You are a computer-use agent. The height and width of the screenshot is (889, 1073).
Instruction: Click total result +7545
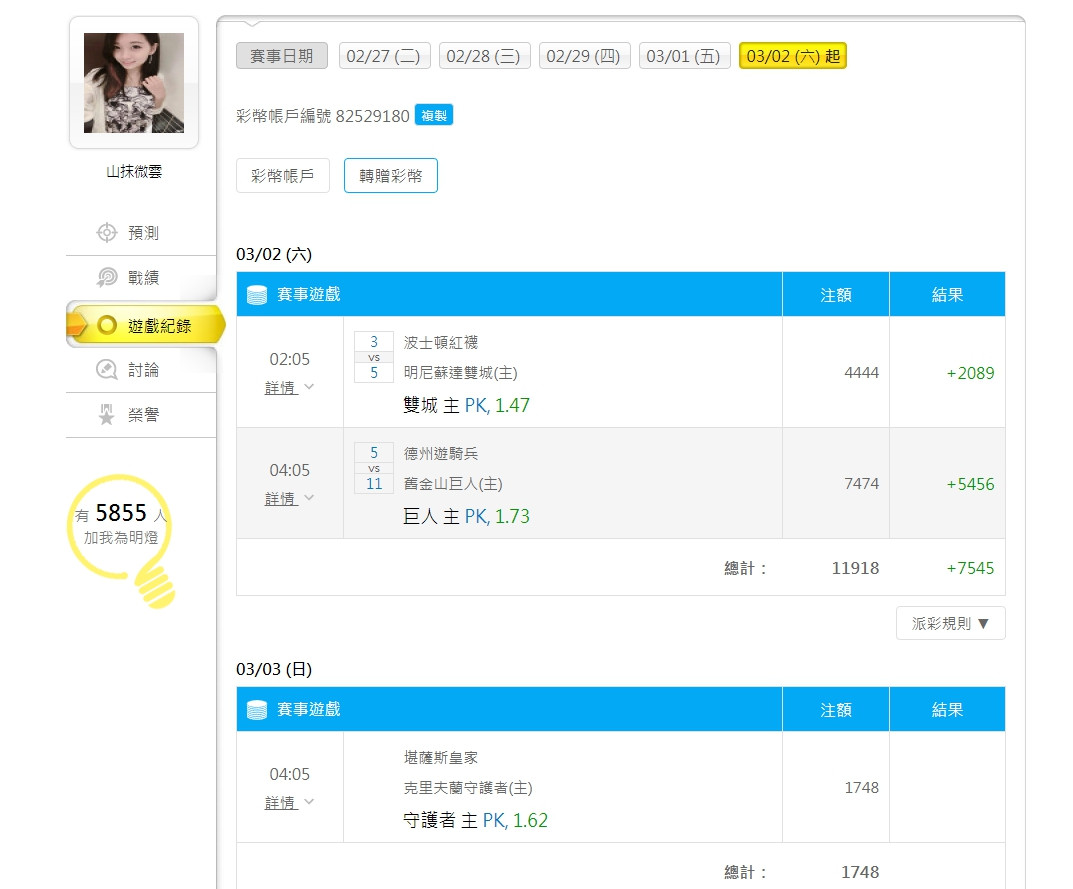(x=970, y=568)
